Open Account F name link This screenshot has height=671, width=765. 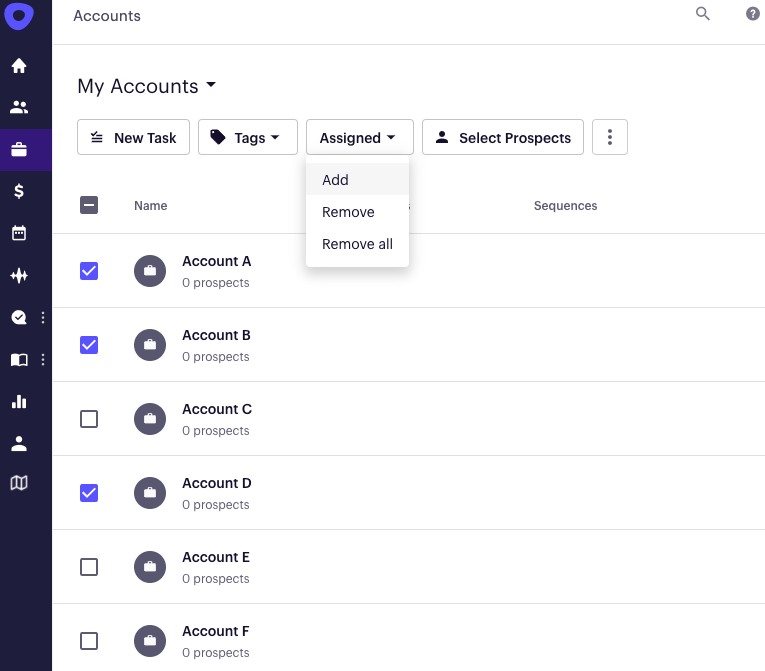click(x=216, y=631)
